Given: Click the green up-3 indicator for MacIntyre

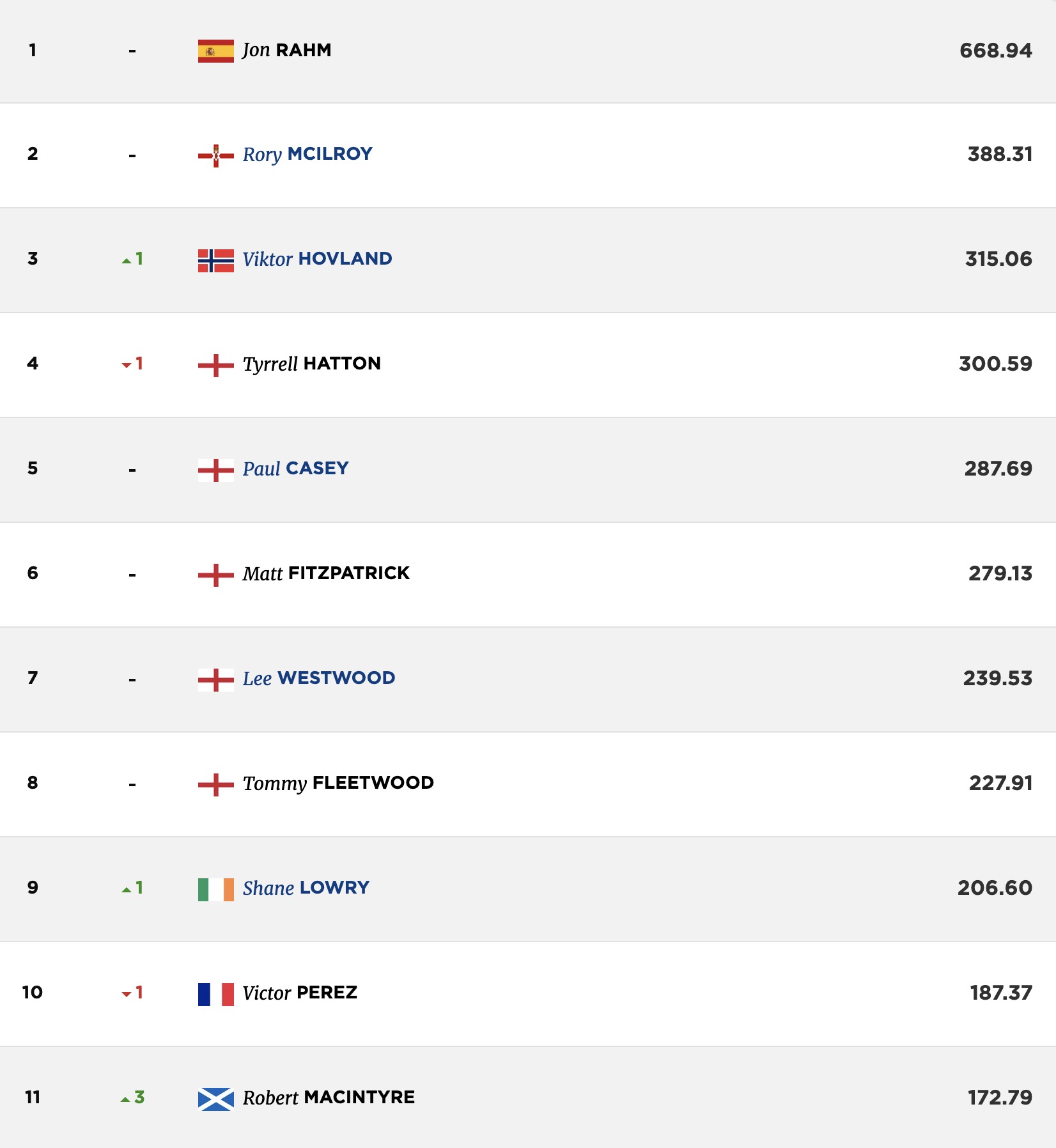Looking at the screenshot, I should coord(132,1098).
